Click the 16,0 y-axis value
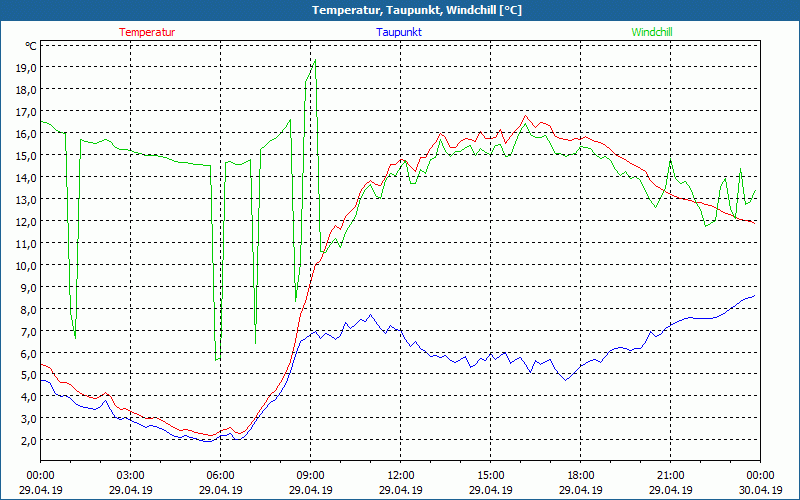This screenshot has height=500, width=800. click(x=27, y=133)
